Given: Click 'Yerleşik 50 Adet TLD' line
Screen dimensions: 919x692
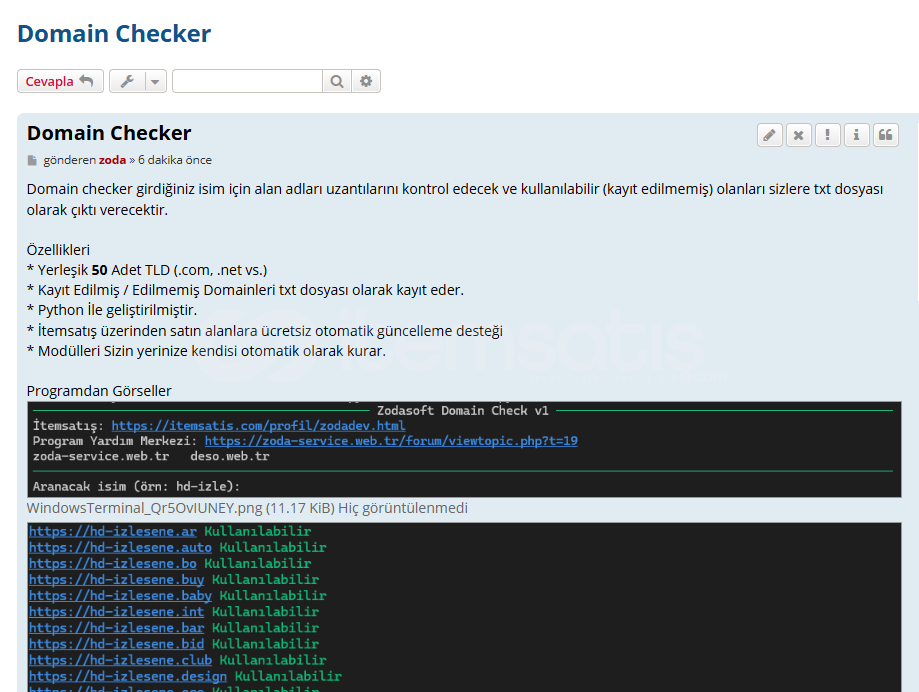Looking at the screenshot, I should tap(147, 270).
